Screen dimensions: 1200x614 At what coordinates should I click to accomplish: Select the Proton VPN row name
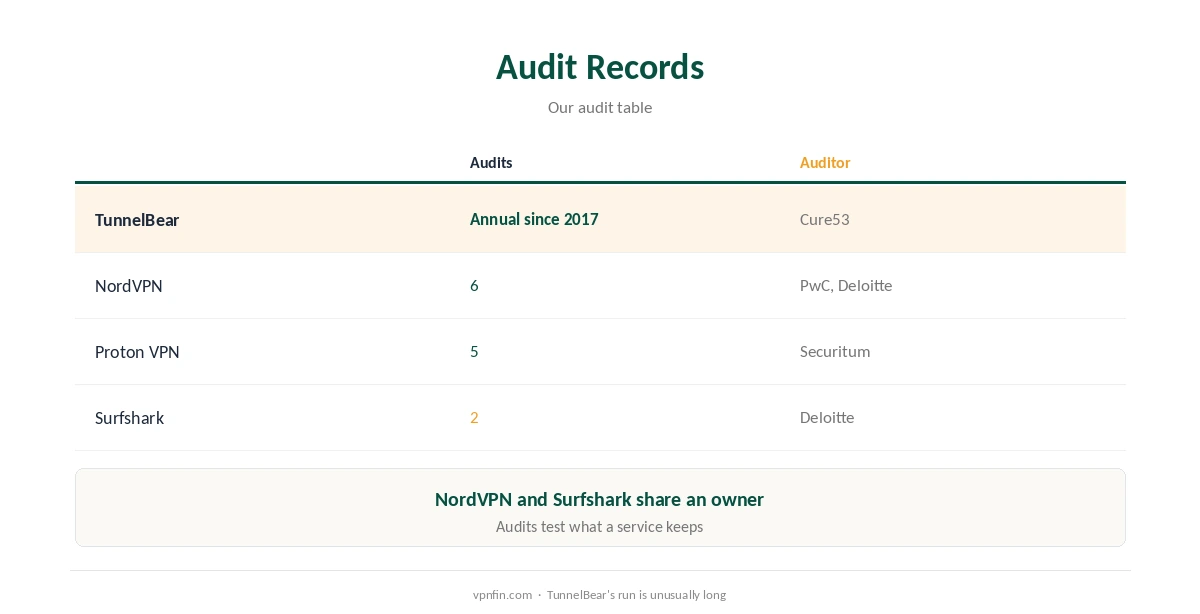[x=137, y=352]
